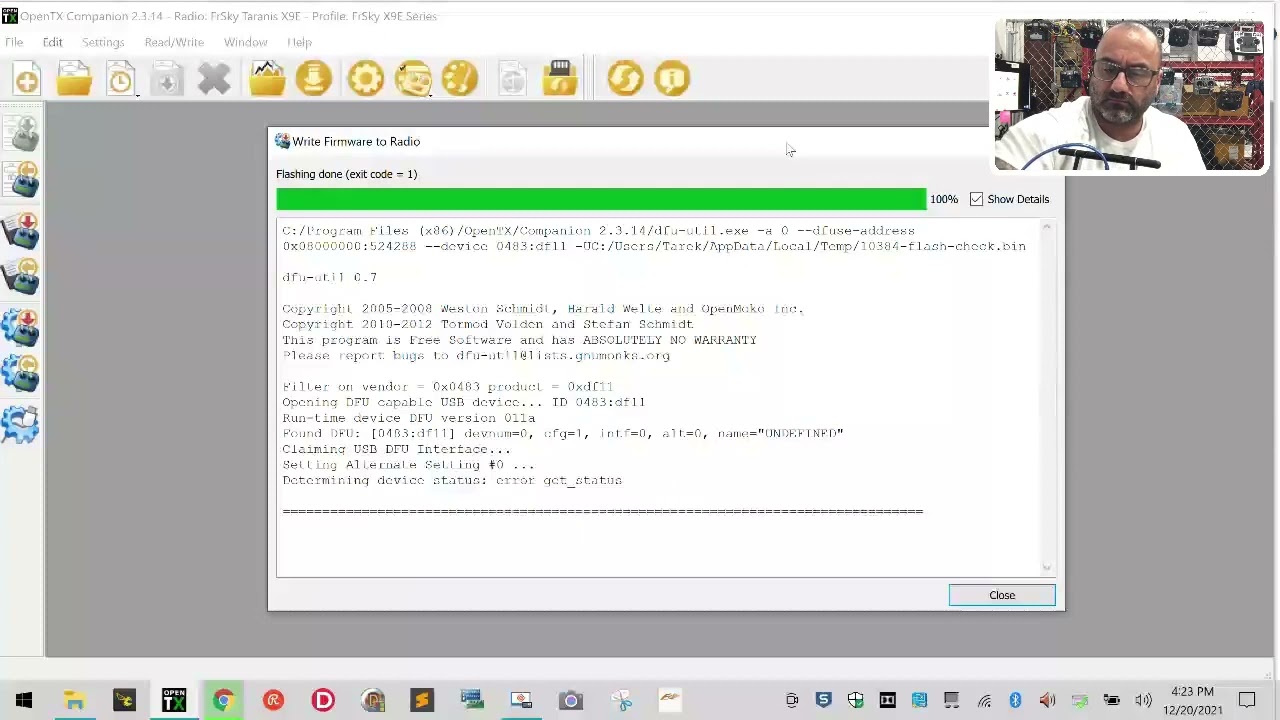Click the gold Download arrow icon

(x=314, y=79)
